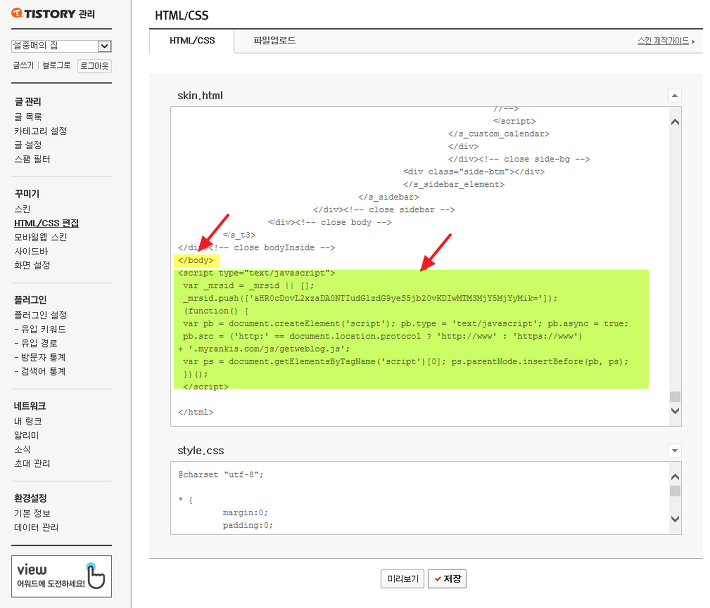View 유입 키워드 statistics
710x608 pixels.
(40, 329)
